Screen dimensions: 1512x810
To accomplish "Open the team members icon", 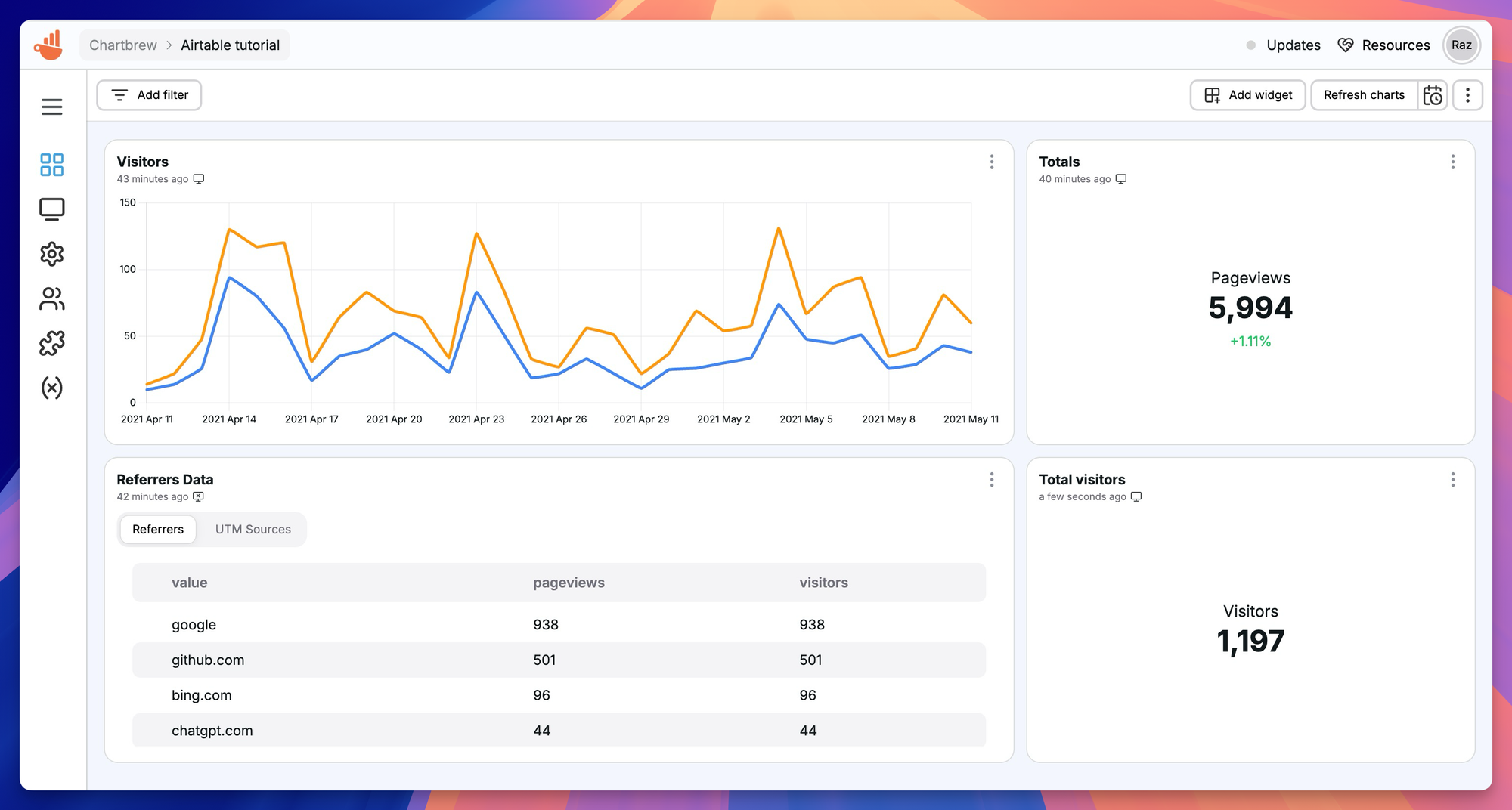I will point(52,299).
